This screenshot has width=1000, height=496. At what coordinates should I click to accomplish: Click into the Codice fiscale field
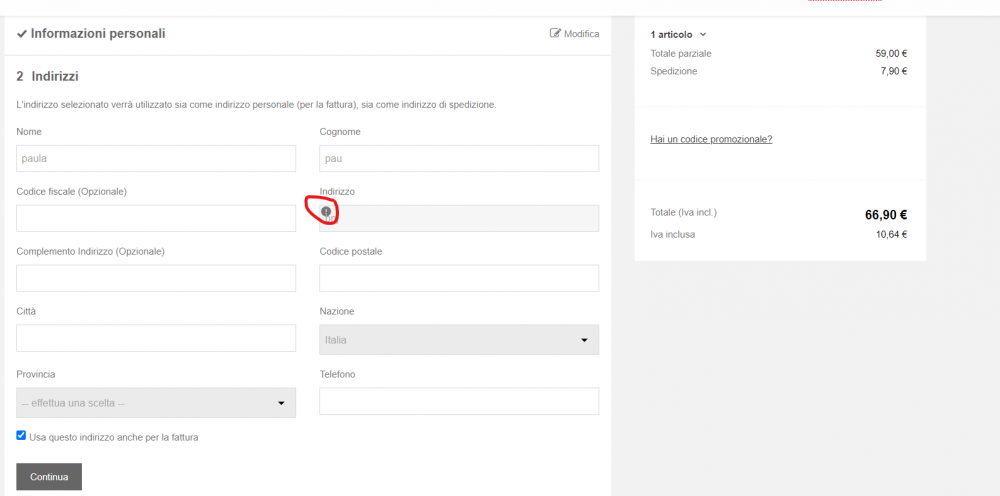[x=156, y=219]
